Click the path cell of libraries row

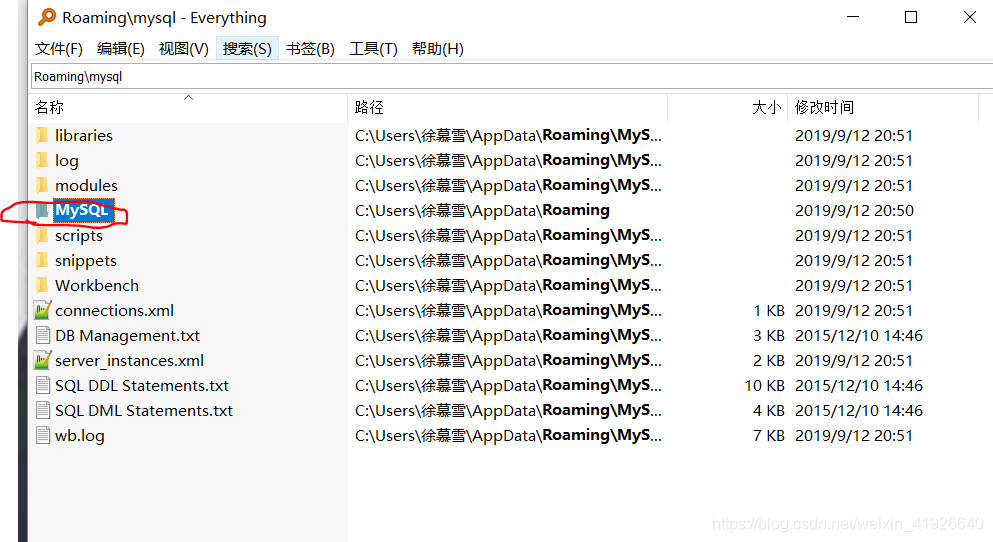(508, 136)
